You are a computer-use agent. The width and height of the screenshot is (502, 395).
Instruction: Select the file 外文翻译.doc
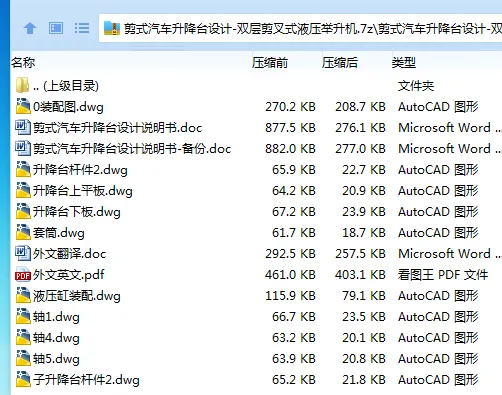pos(69,254)
